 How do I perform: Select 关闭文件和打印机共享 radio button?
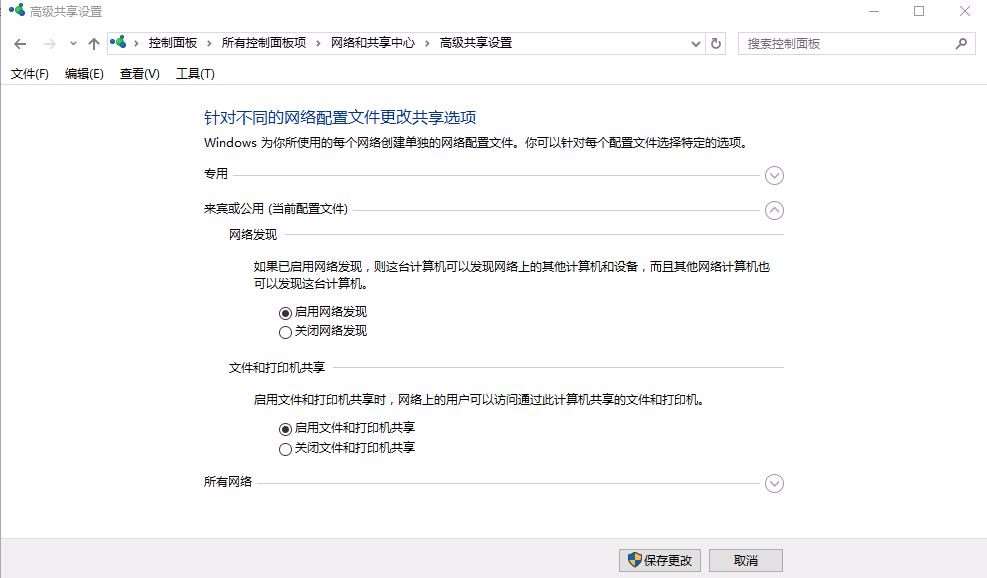[x=285, y=450]
